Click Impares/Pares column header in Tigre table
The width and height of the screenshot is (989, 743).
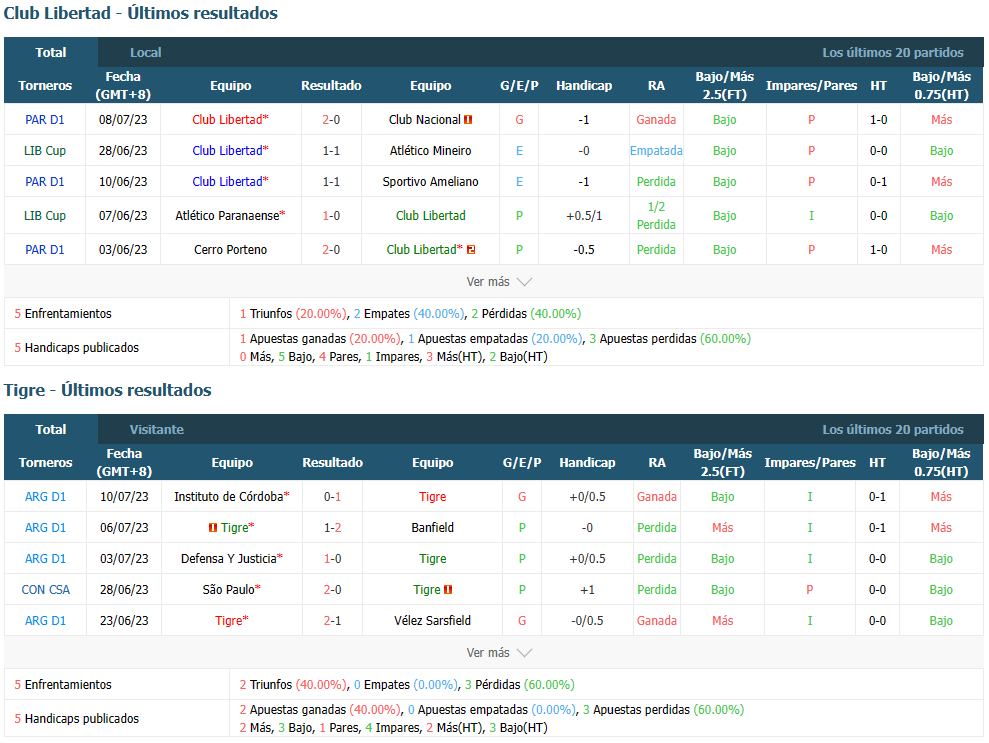(x=810, y=462)
